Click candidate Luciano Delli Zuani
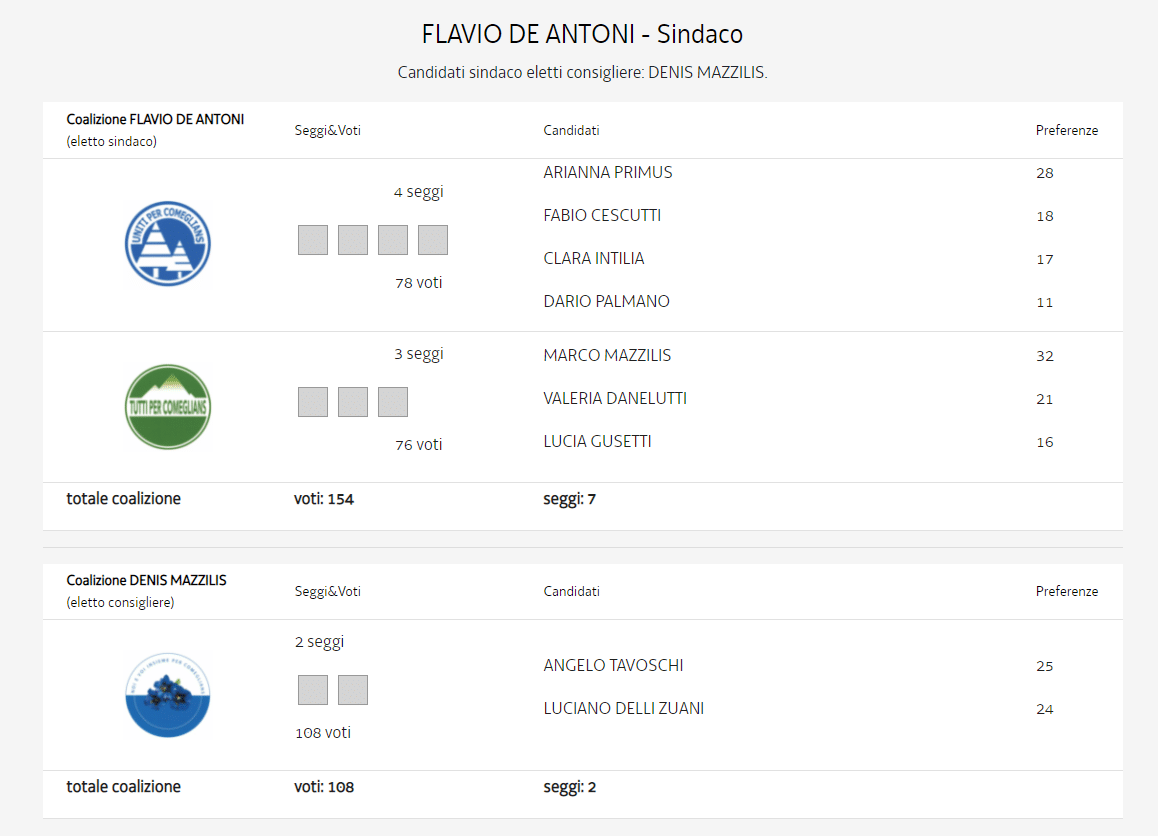The height and width of the screenshot is (836, 1158). pos(623,708)
